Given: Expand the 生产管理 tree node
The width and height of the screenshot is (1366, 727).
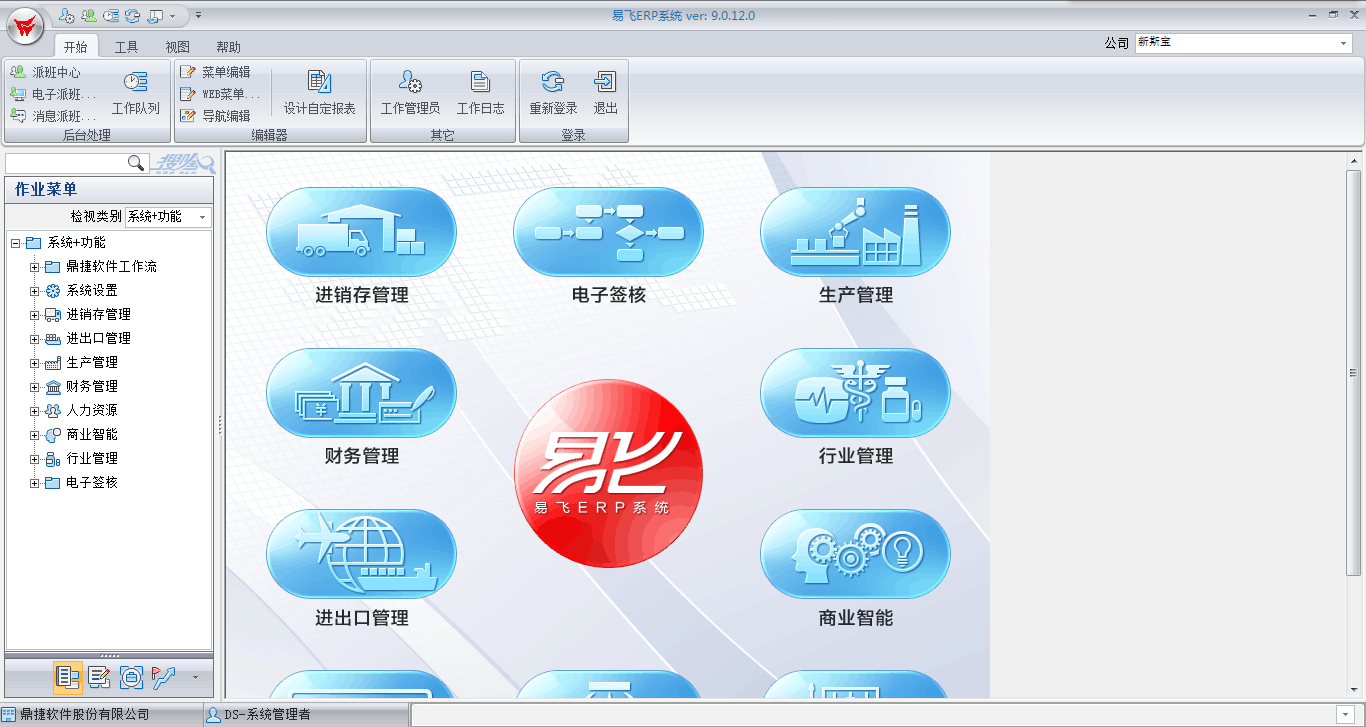Looking at the screenshot, I should click(x=35, y=363).
